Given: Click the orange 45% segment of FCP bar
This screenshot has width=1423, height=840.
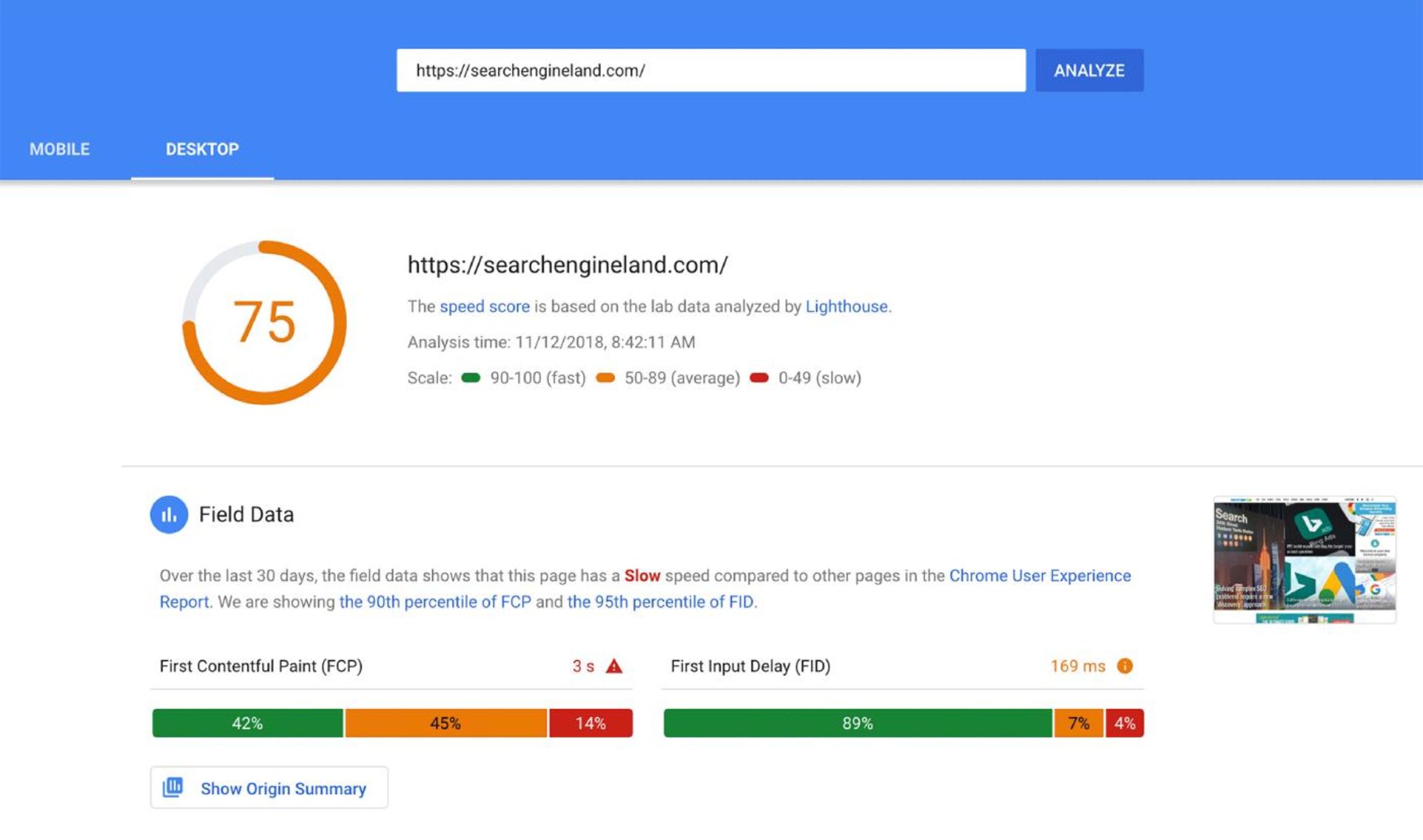Looking at the screenshot, I should 445,722.
